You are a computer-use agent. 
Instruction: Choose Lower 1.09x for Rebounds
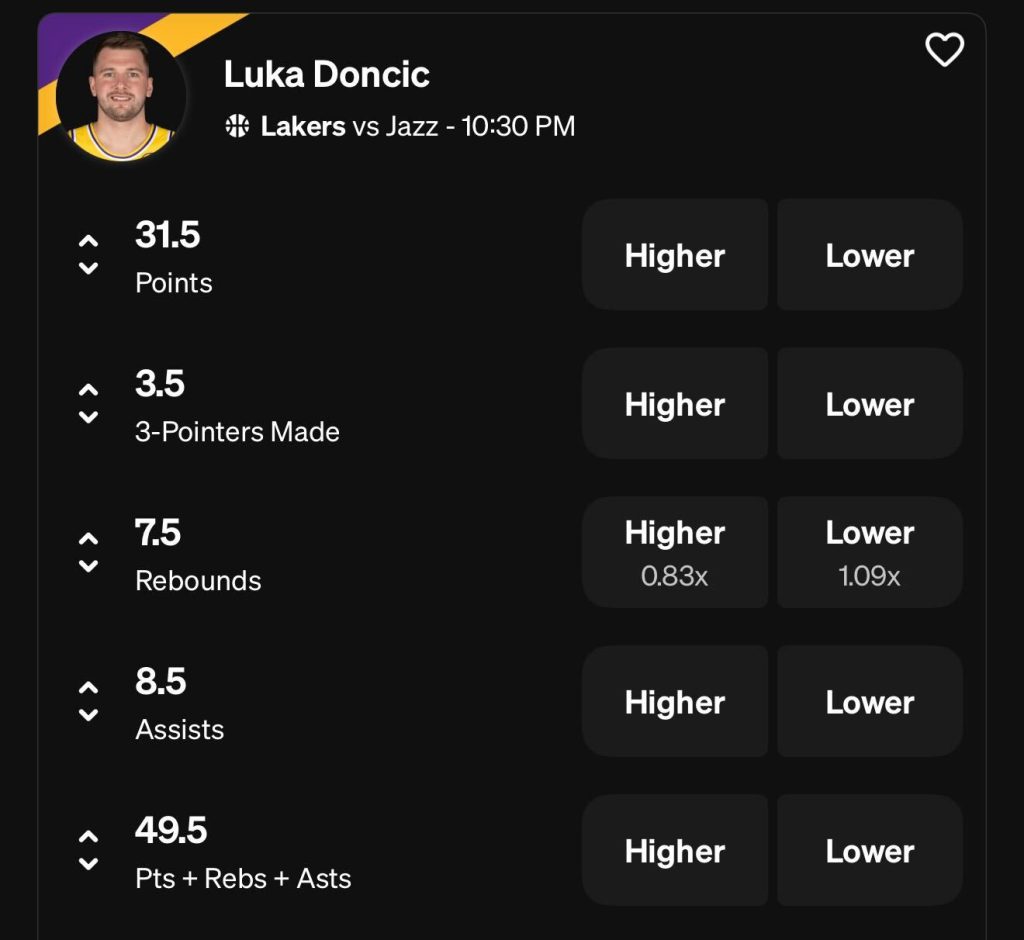tap(870, 552)
